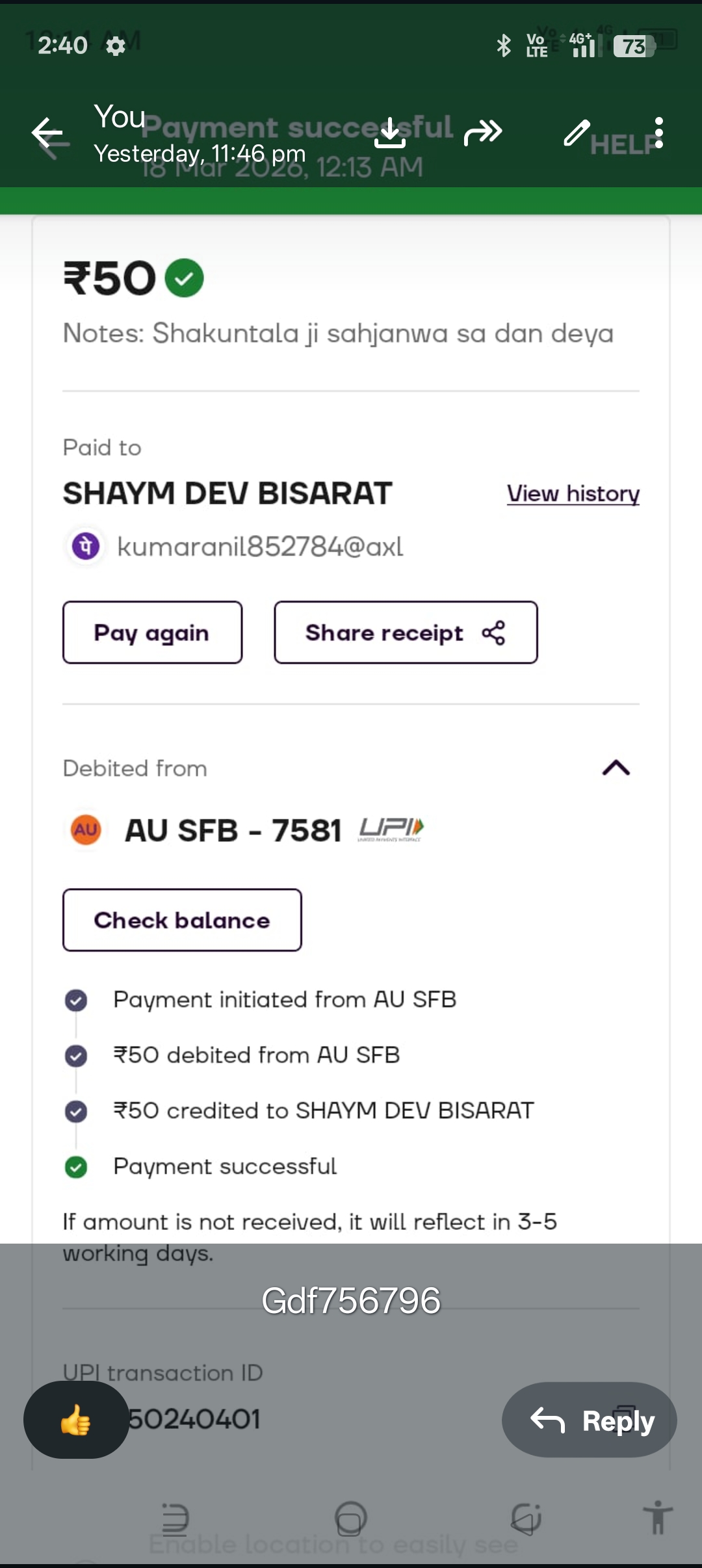
Task: Tap the AU bank logo icon
Action: click(86, 830)
